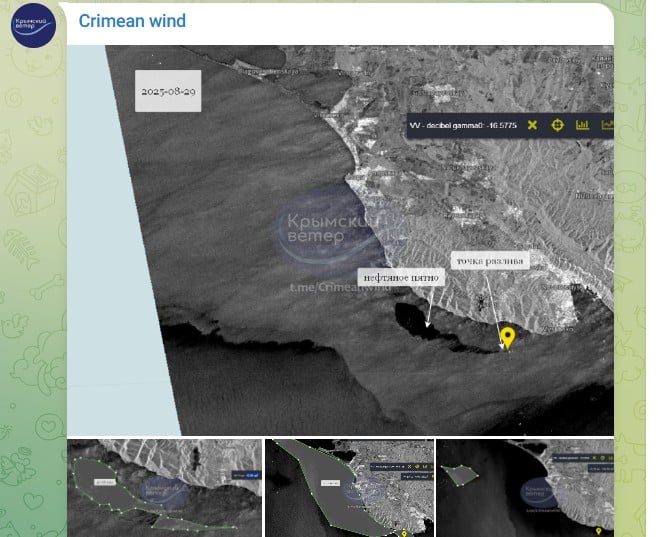Click the 2025-08-20 date label
The width and height of the screenshot is (658, 537).
click(168, 90)
